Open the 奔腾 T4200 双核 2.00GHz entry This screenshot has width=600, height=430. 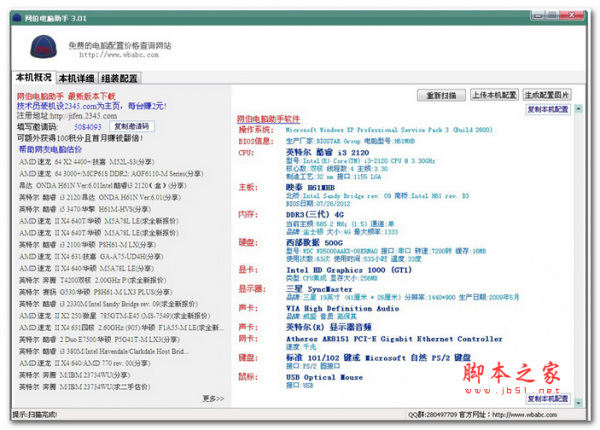point(93,280)
